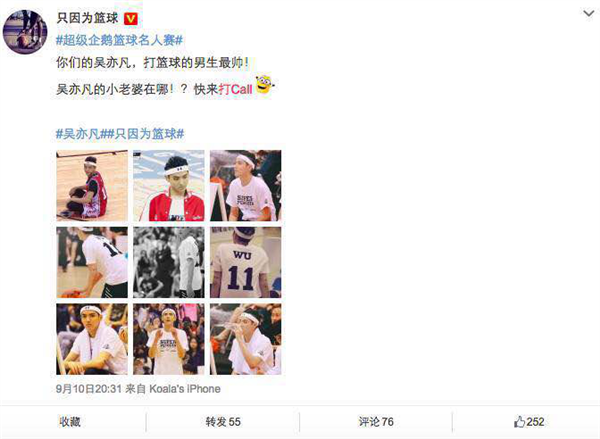Image resolution: width=600 pixels, height=439 pixels.
Task: Open thumbnail with red jacket and headband
Action: (x=169, y=186)
